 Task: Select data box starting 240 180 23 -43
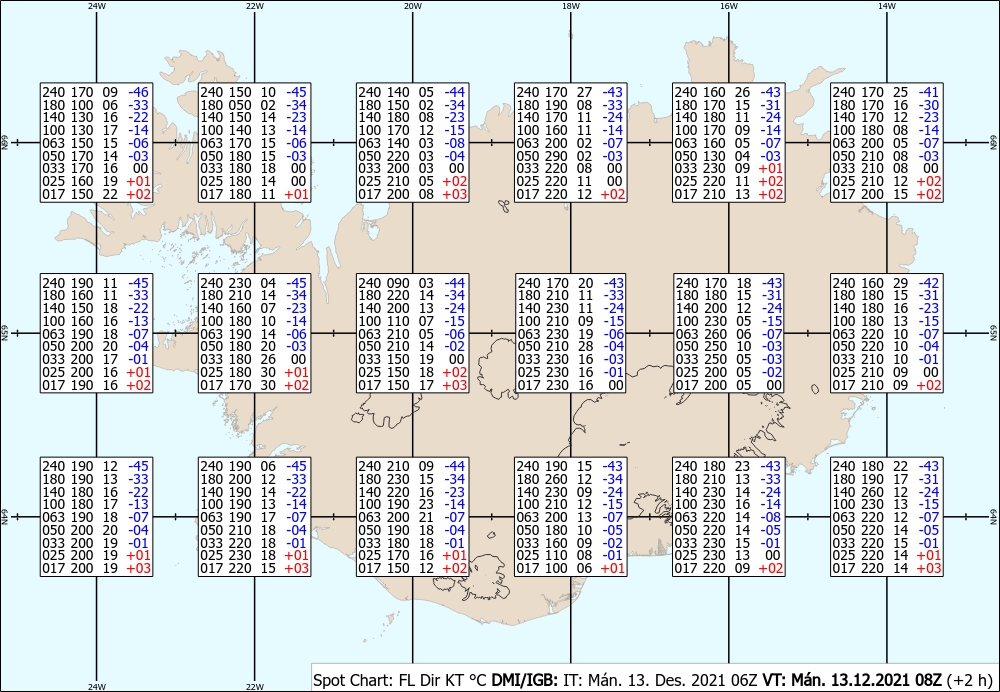728,517
